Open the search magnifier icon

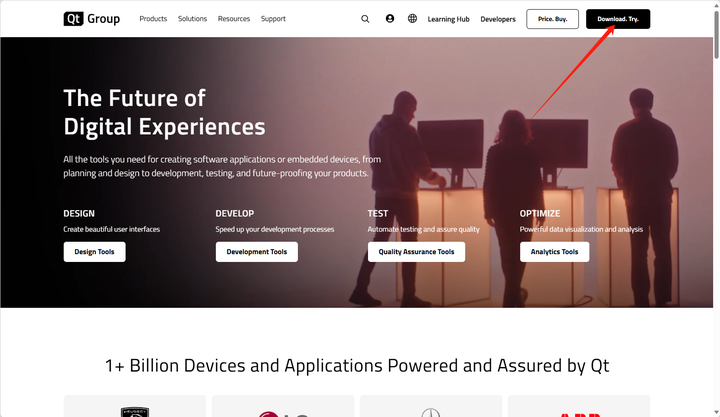click(365, 19)
